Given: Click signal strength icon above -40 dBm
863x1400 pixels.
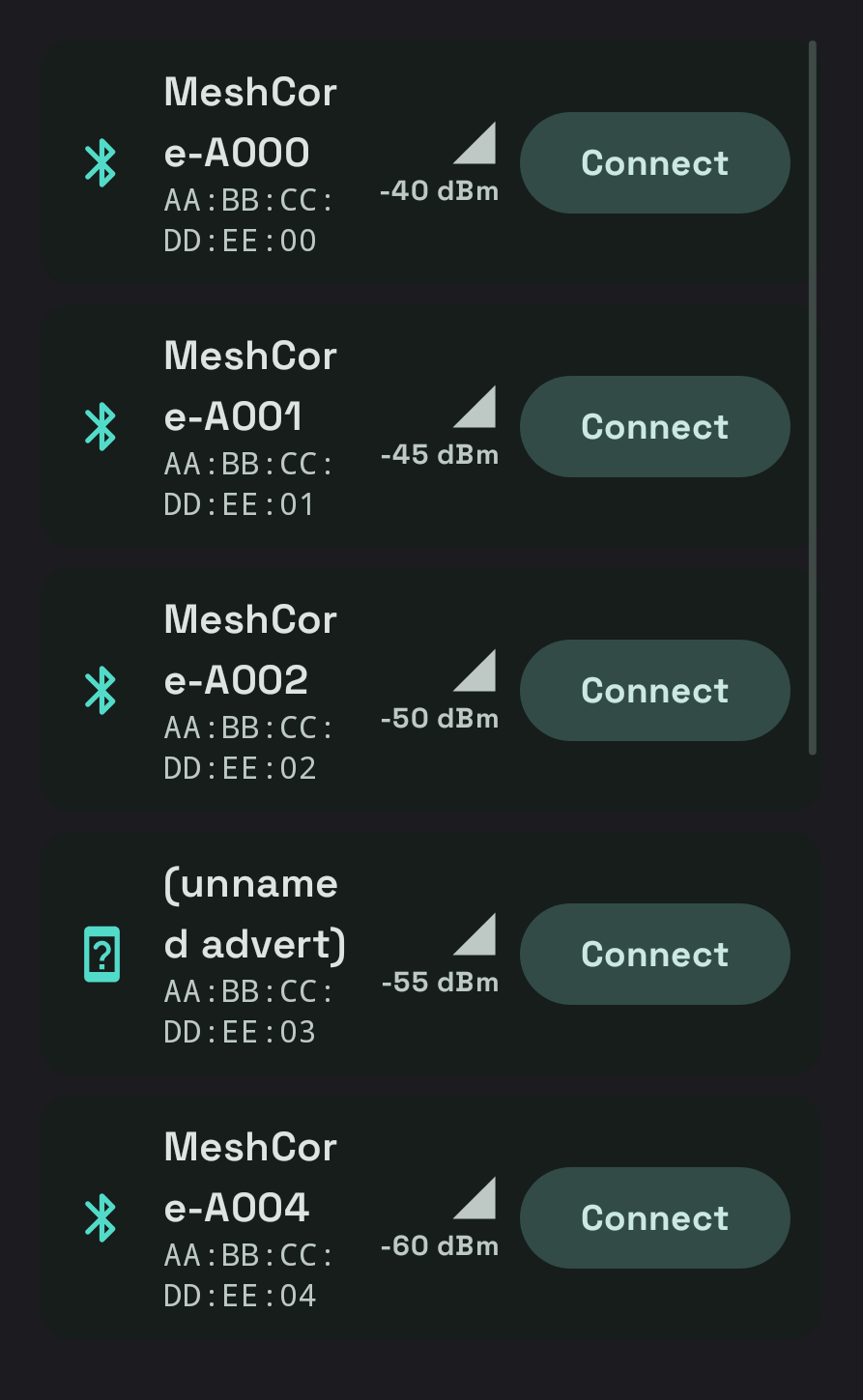Looking at the screenshot, I should [x=475, y=143].
